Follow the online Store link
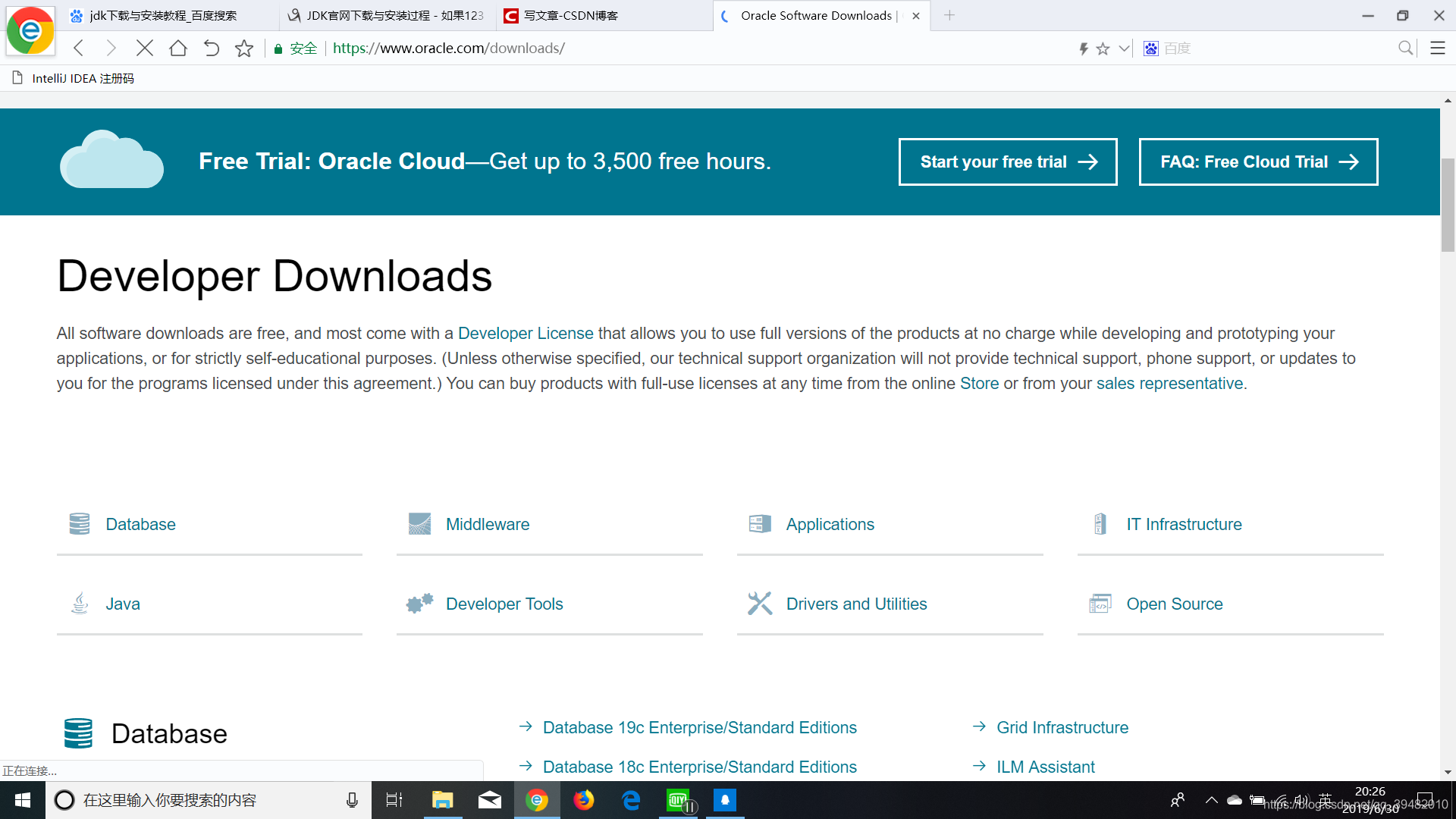The width and height of the screenshot is (1456, 819). [x=979, y=384]
